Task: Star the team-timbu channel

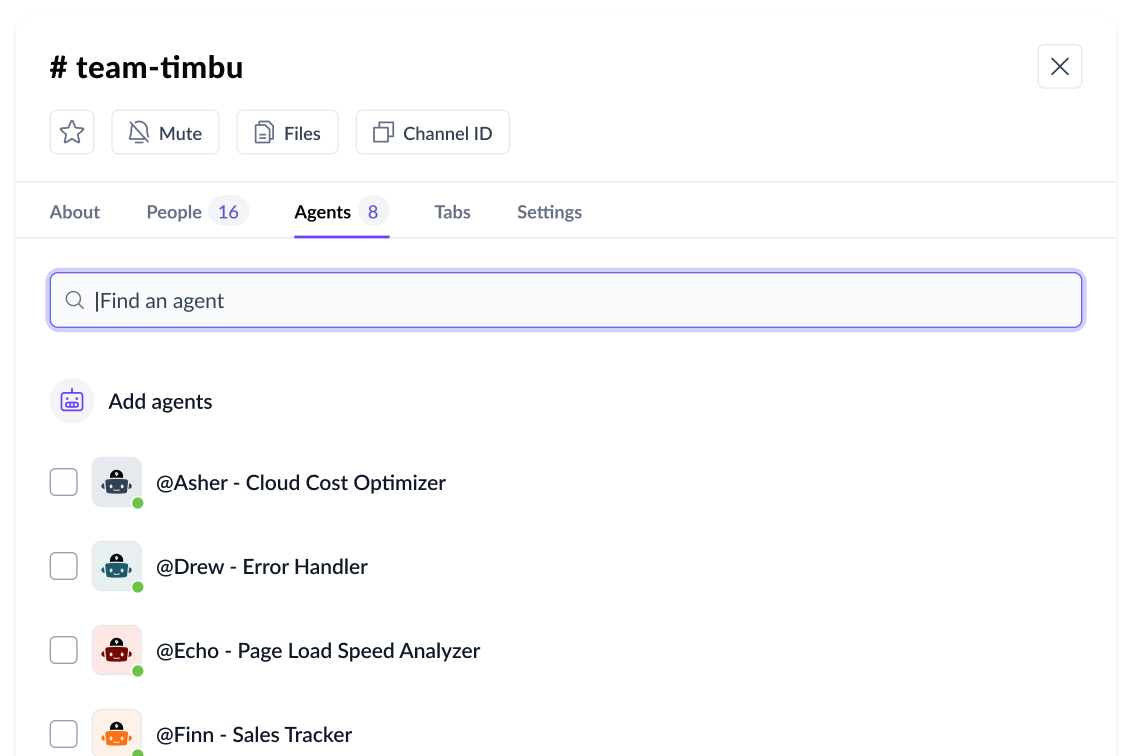Action: [72, 132]
